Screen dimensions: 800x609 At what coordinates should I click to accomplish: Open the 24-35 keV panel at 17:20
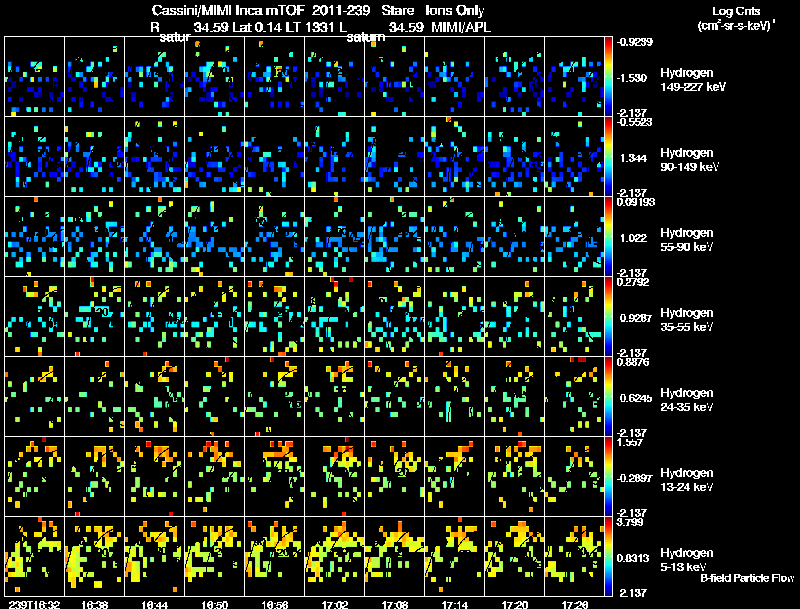[x=515, y=396]
